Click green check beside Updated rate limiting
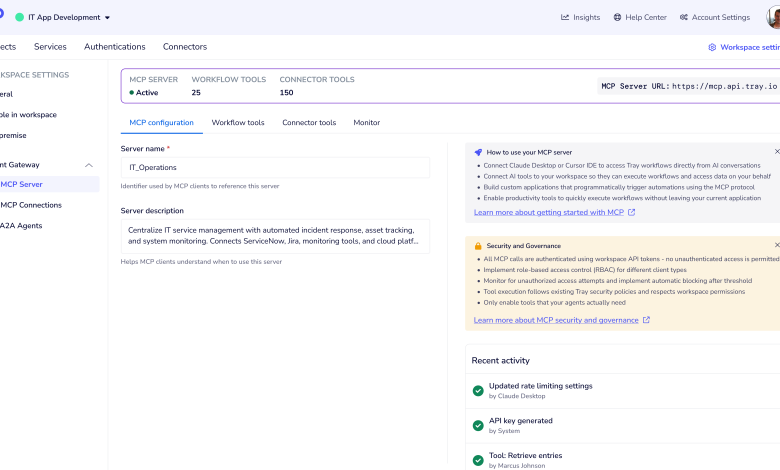This screenshot has height=470, width=780. pyautogui.click(x=478, y=390)
